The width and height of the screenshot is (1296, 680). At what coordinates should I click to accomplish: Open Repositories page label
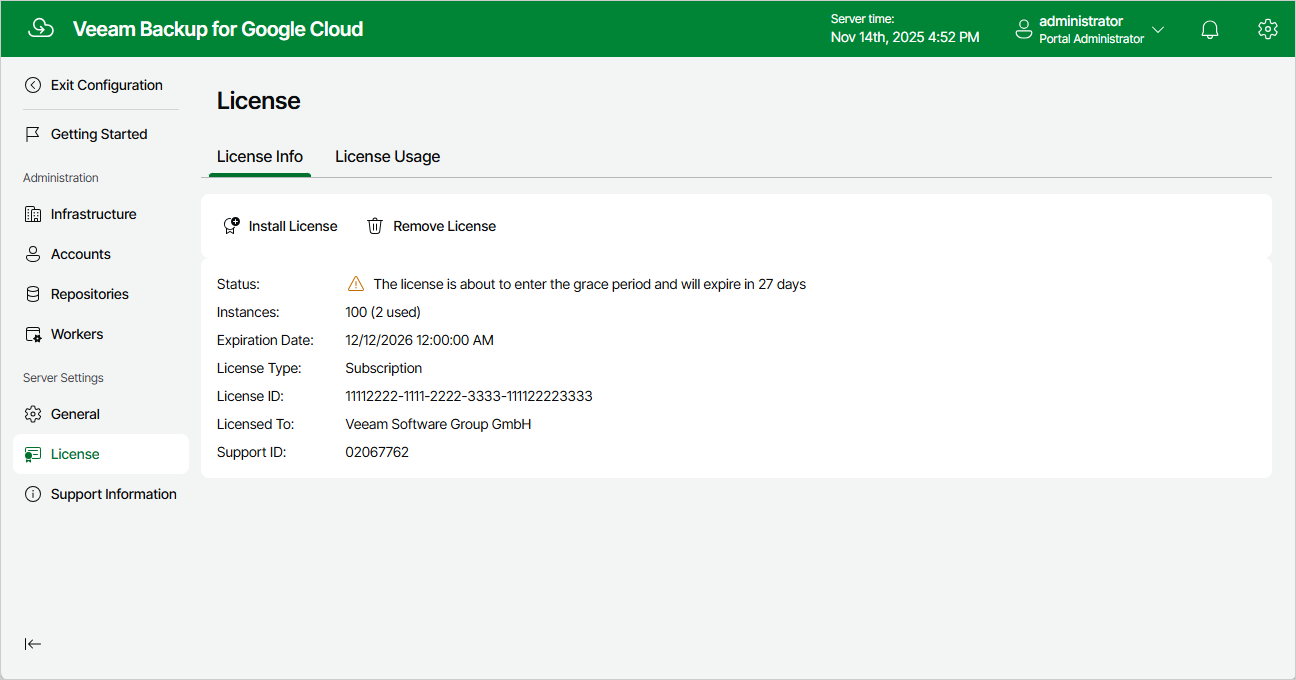tap(90, 294)
